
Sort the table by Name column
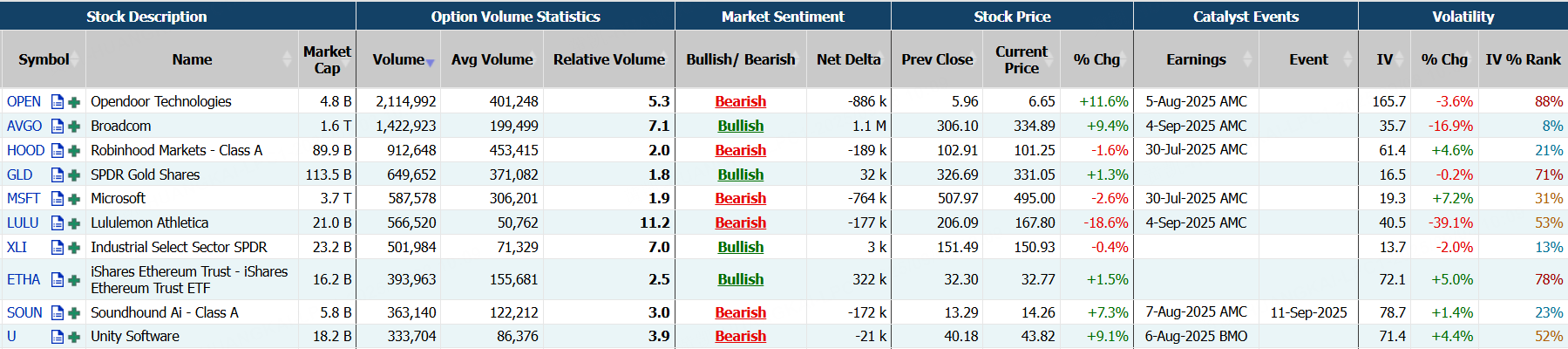click(x=192, y=59)
